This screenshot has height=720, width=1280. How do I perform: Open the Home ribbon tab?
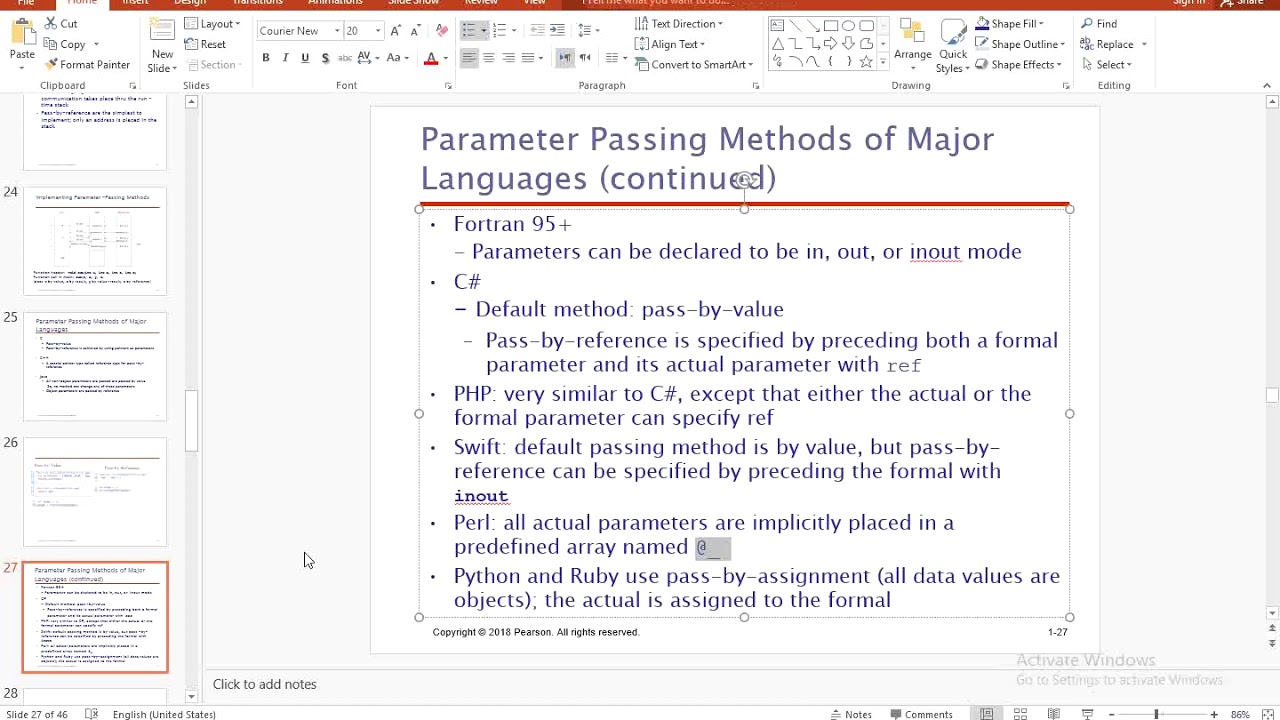82,3
